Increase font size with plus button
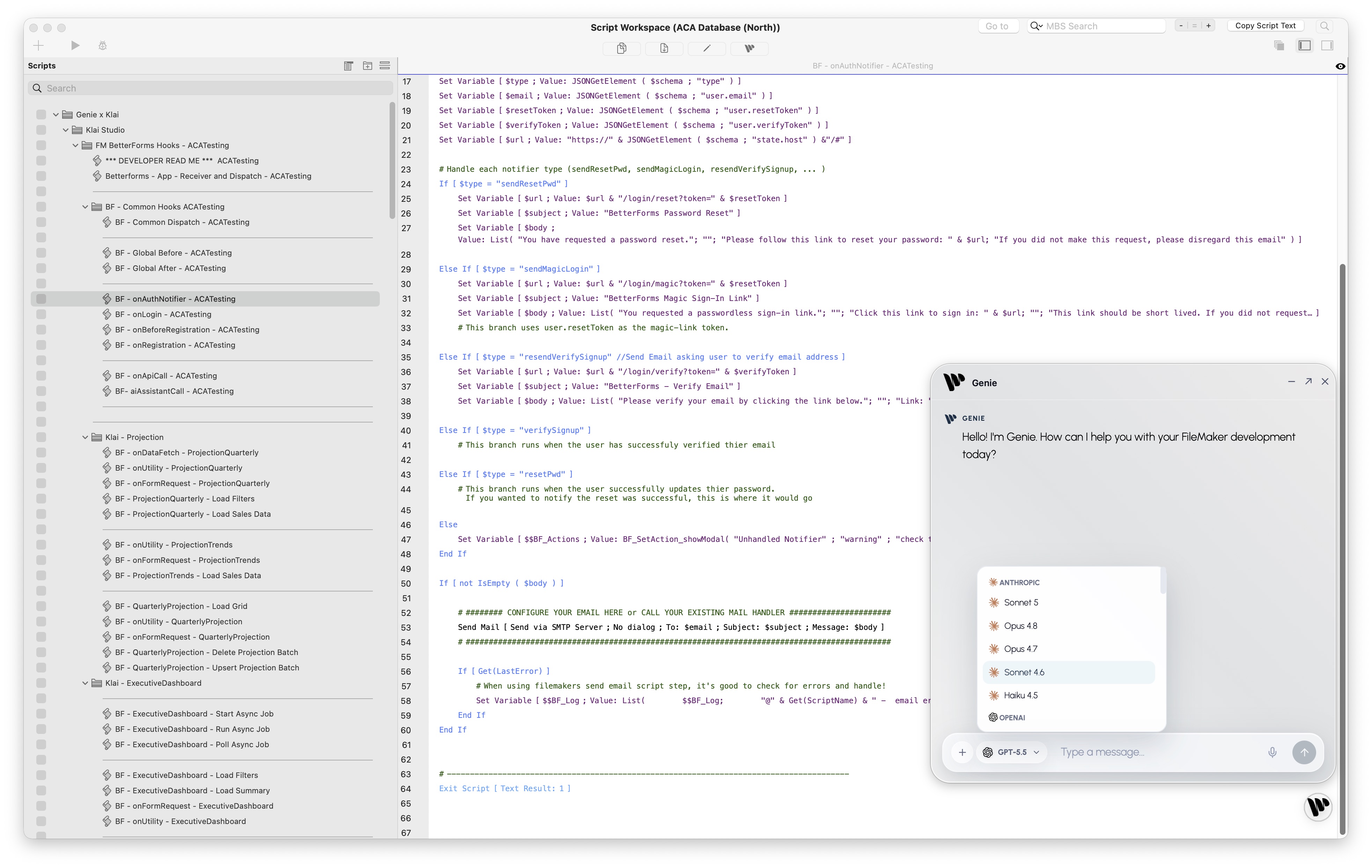The image size is (1372, 868). (1209, 25)
